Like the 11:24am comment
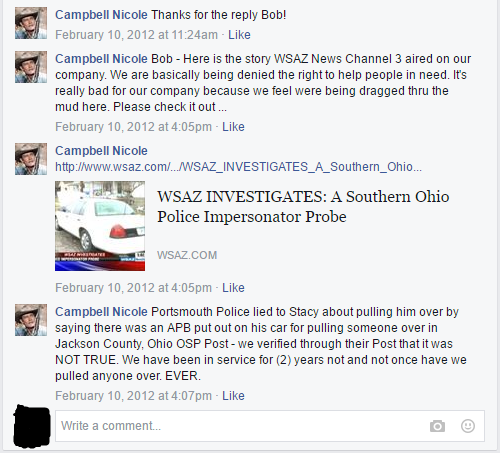This screenshot has height=453, width=500. [x=239, y=35]
